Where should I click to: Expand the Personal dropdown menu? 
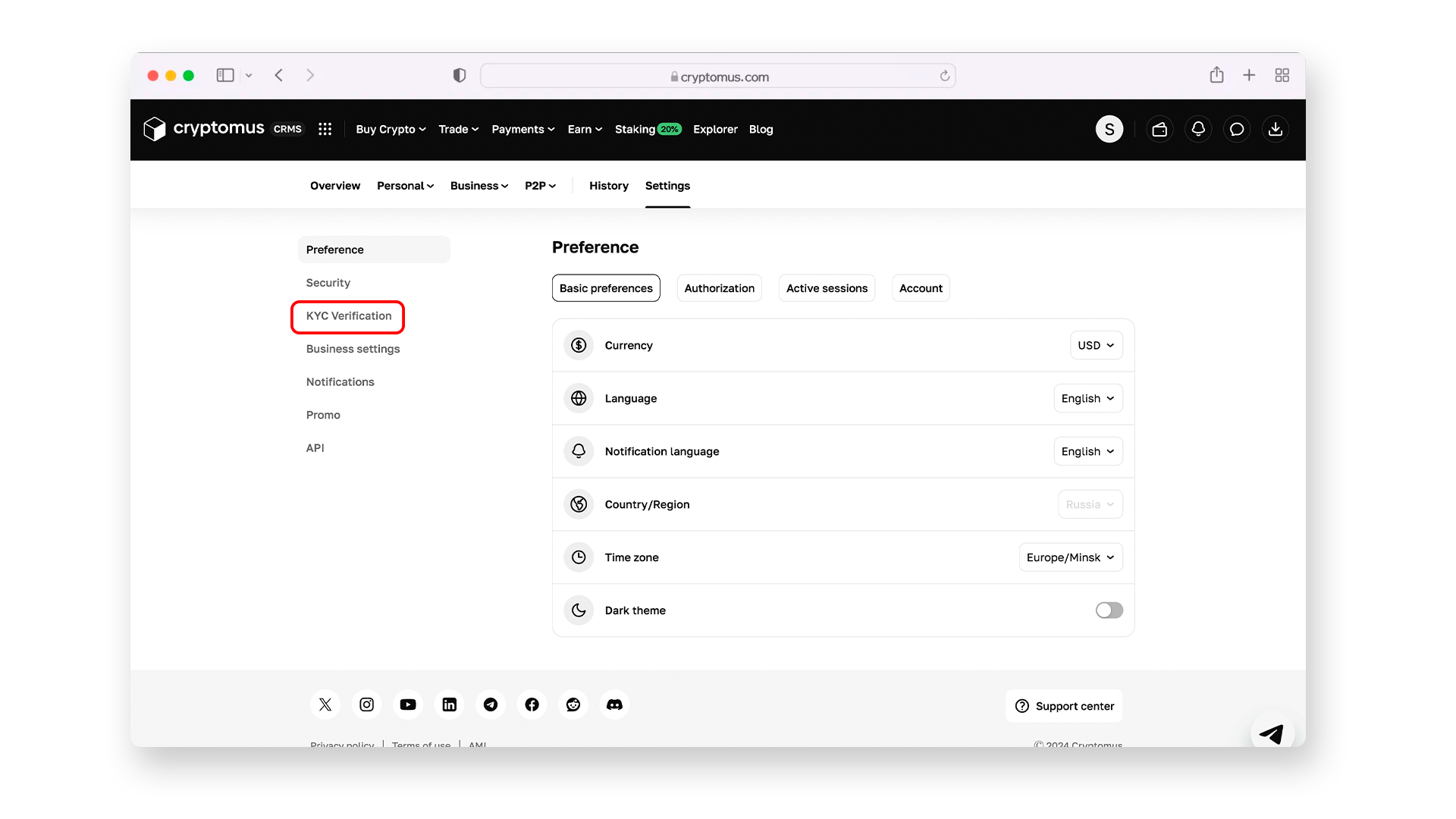404,185
